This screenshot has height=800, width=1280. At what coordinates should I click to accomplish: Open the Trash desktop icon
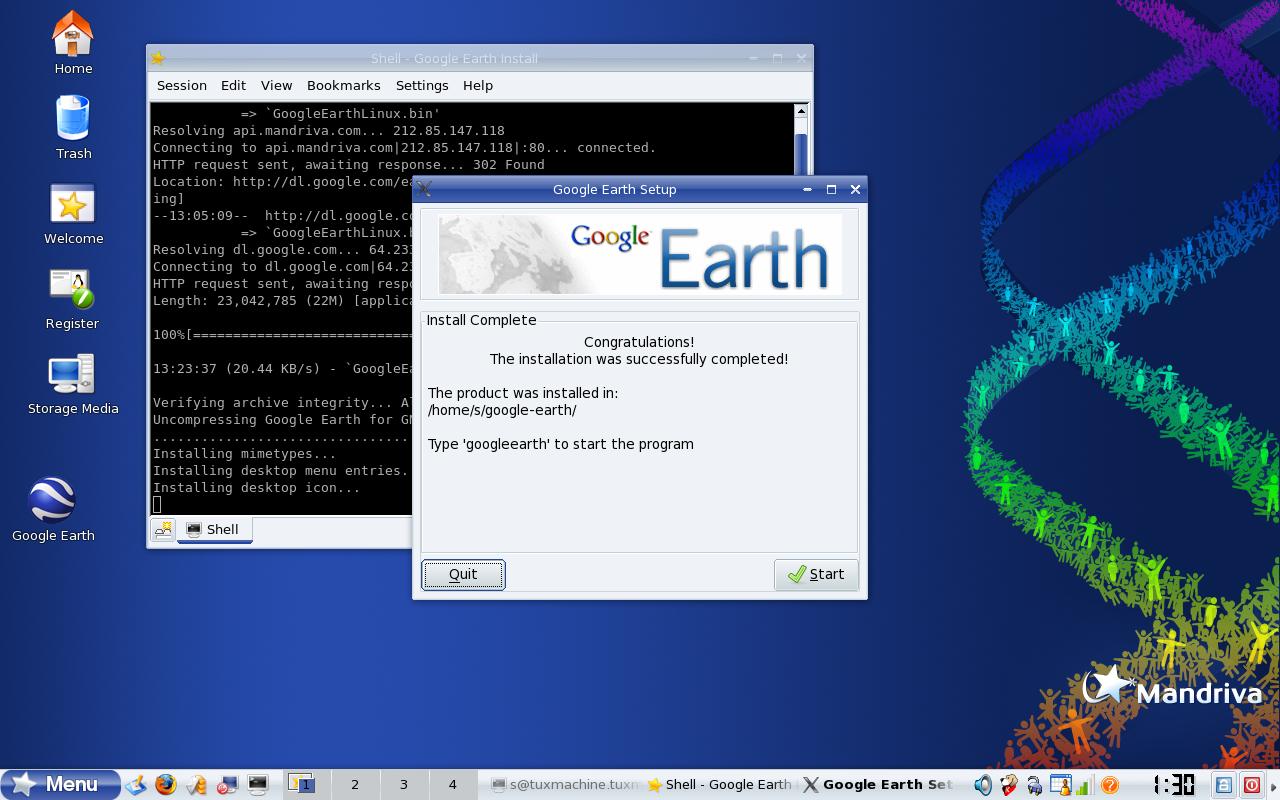73,127
